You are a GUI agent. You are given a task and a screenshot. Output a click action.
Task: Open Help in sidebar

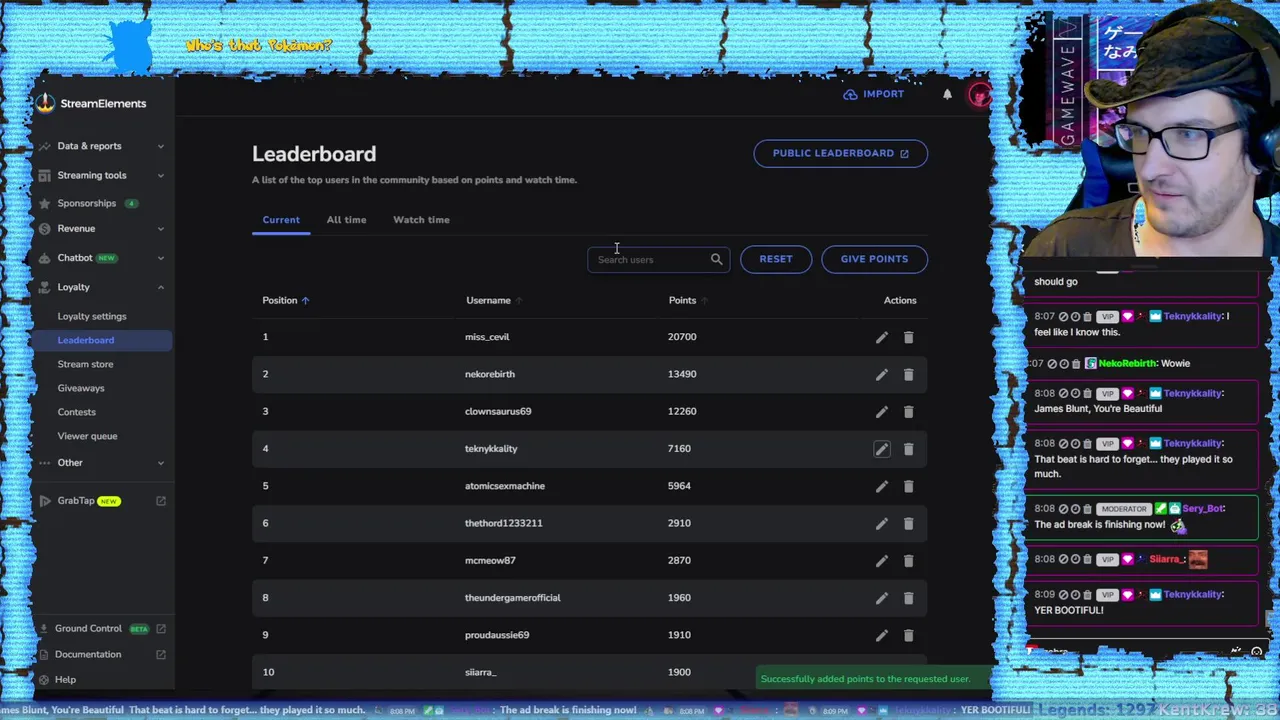point(65,680)
